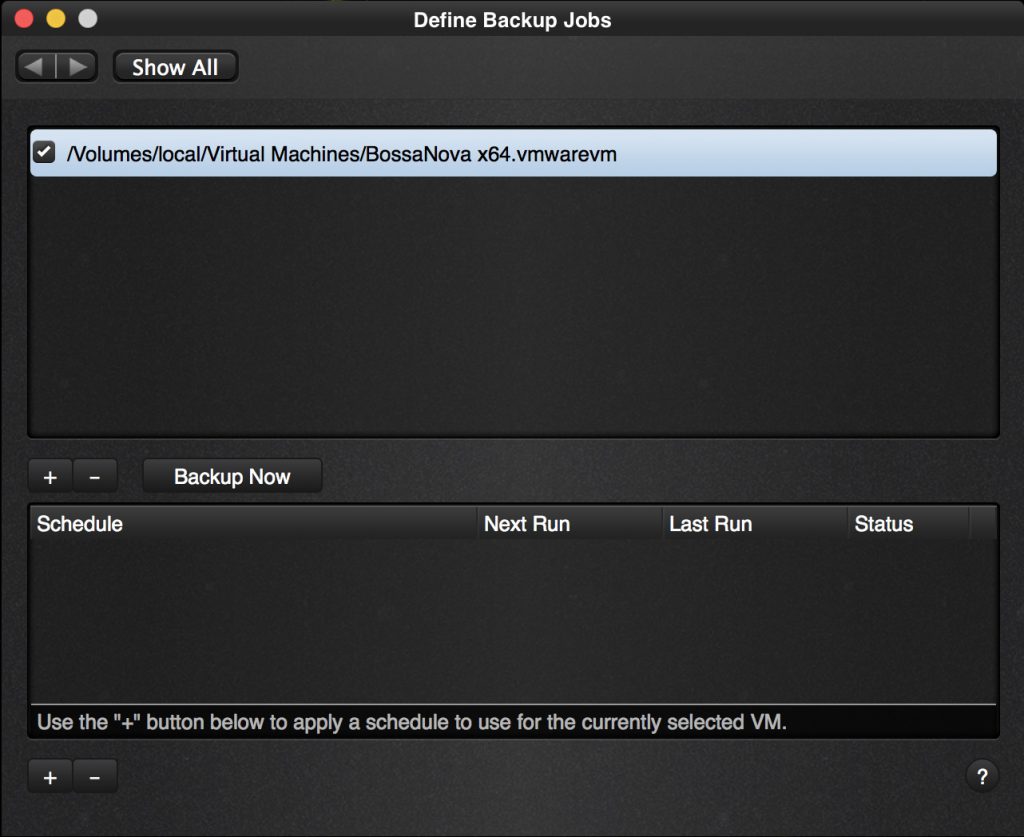Toggle the checkbox for the listed virtual machine
Viewport: 1024px width, 837px height.
click(x=43, y=153)
